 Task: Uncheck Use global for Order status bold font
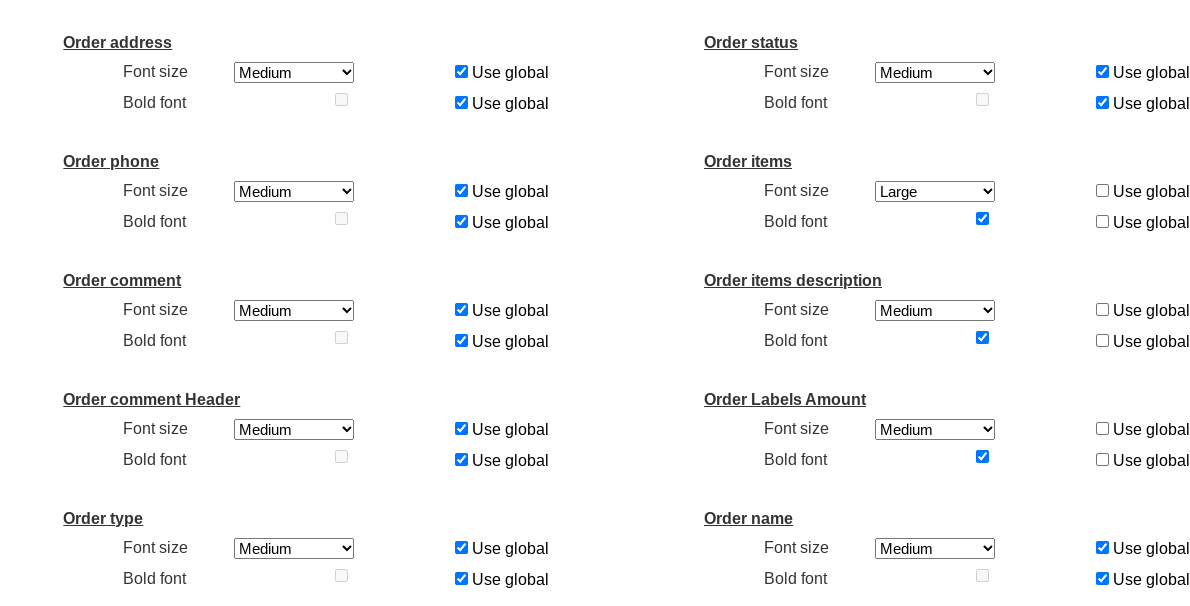click(1102, 103)
